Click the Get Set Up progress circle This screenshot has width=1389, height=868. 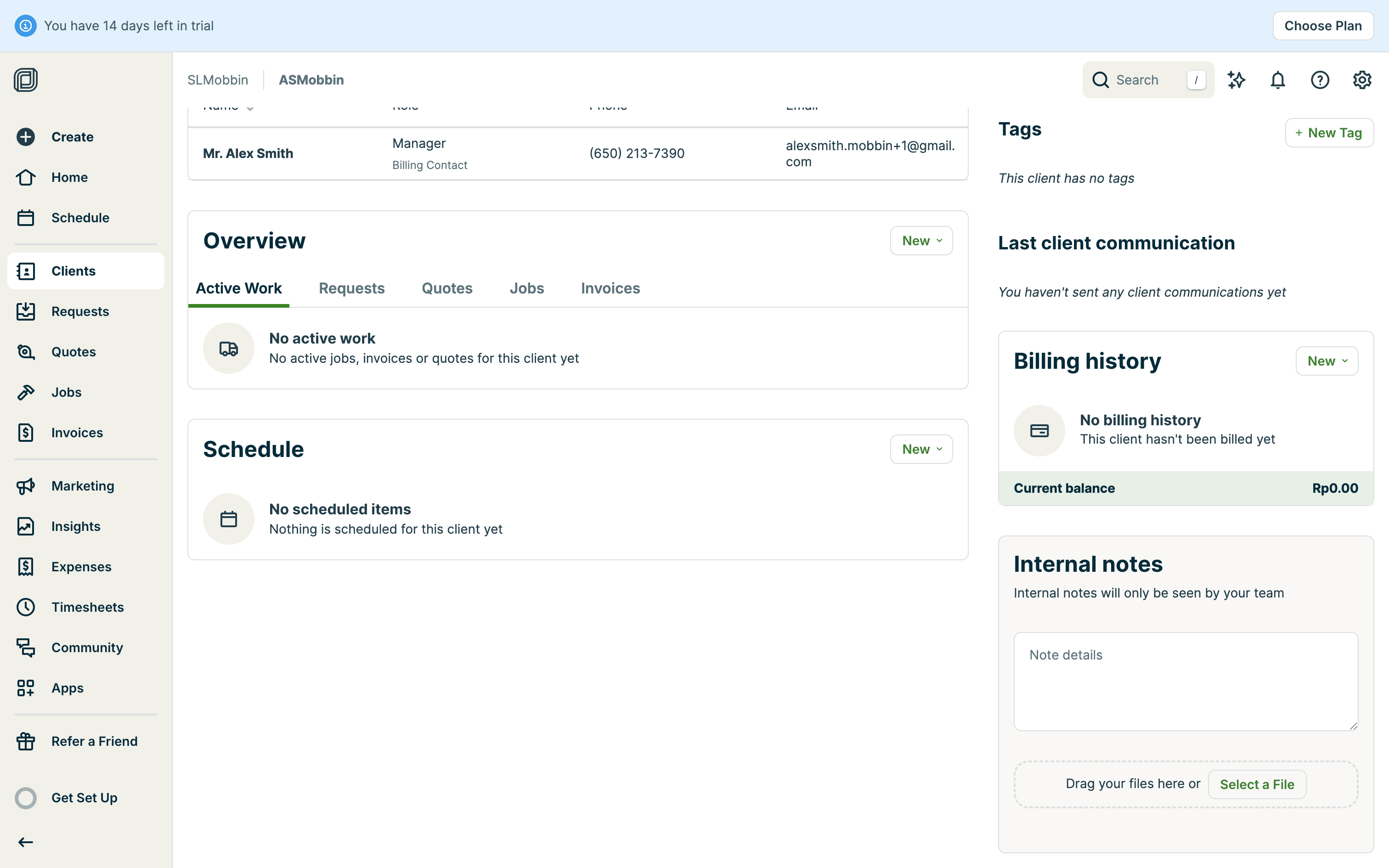[26, 797]
